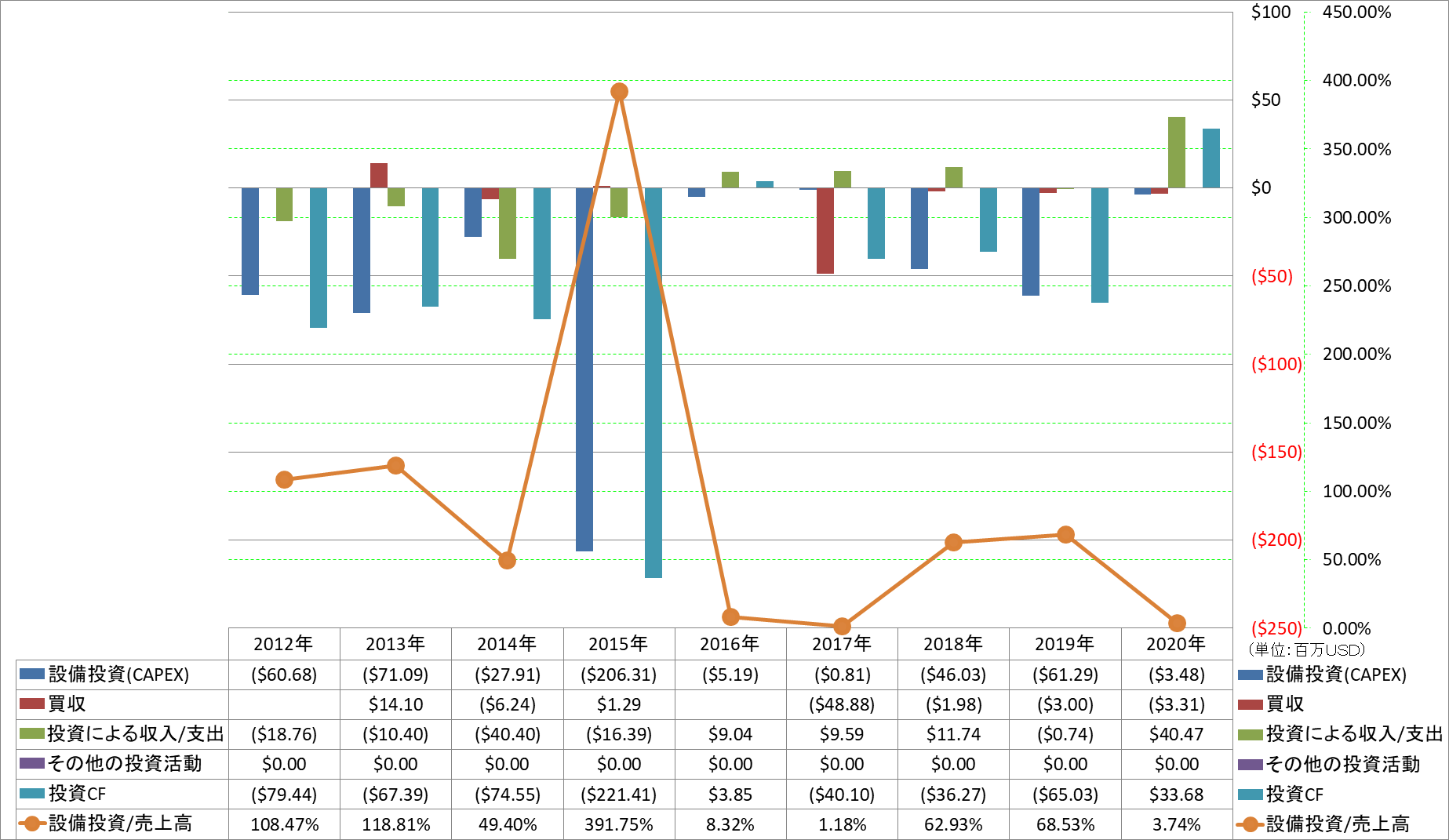The width and height of the screenshot is (1449, 840).
Task: Select the ($221.41) investing CF cell
Action: click(x=618, y=795)
